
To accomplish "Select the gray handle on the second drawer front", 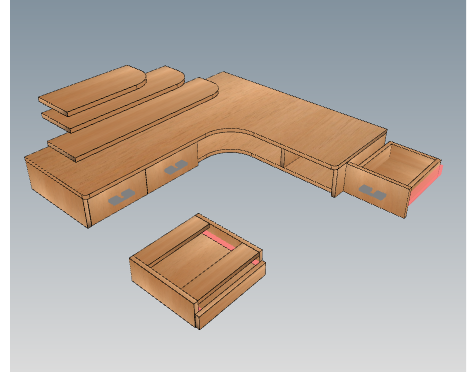I will [x=176, y=167].
